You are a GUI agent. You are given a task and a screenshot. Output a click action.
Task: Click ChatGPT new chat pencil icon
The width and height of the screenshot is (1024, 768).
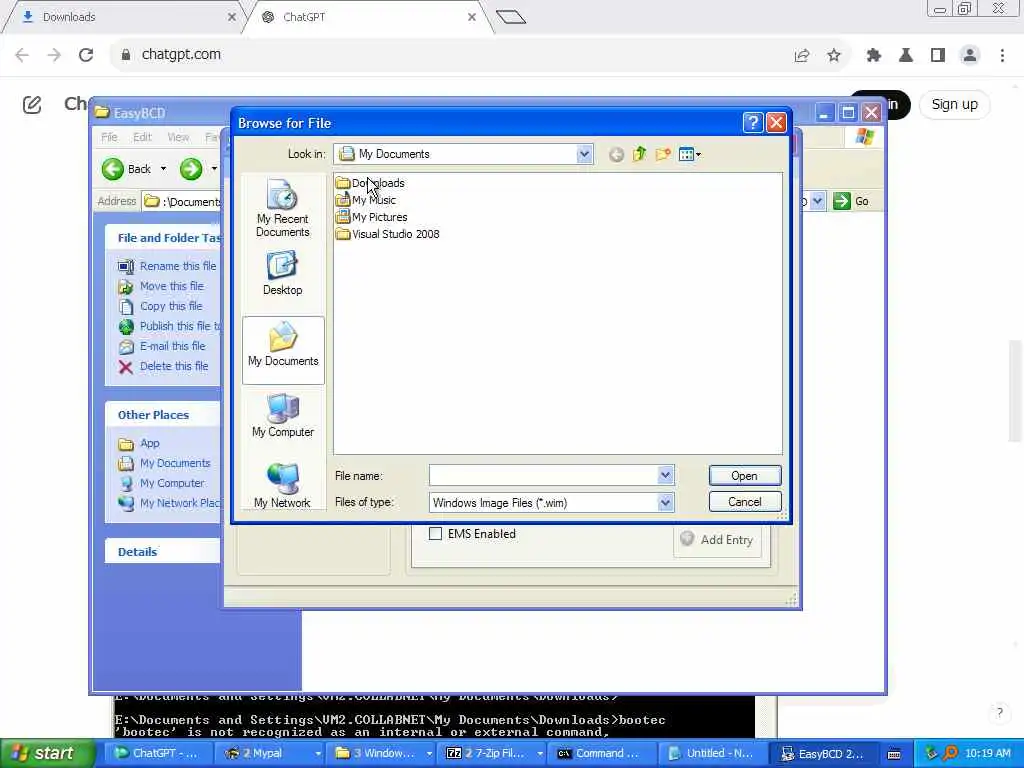[32, 104]
